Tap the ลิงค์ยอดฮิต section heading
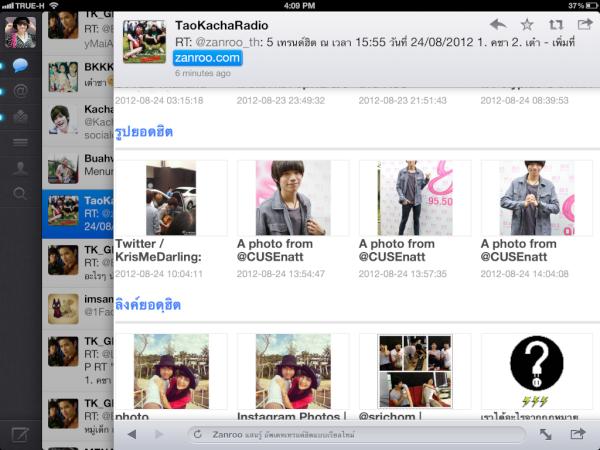600x450 pixels. pyautogui.click(x=148, y=305)
